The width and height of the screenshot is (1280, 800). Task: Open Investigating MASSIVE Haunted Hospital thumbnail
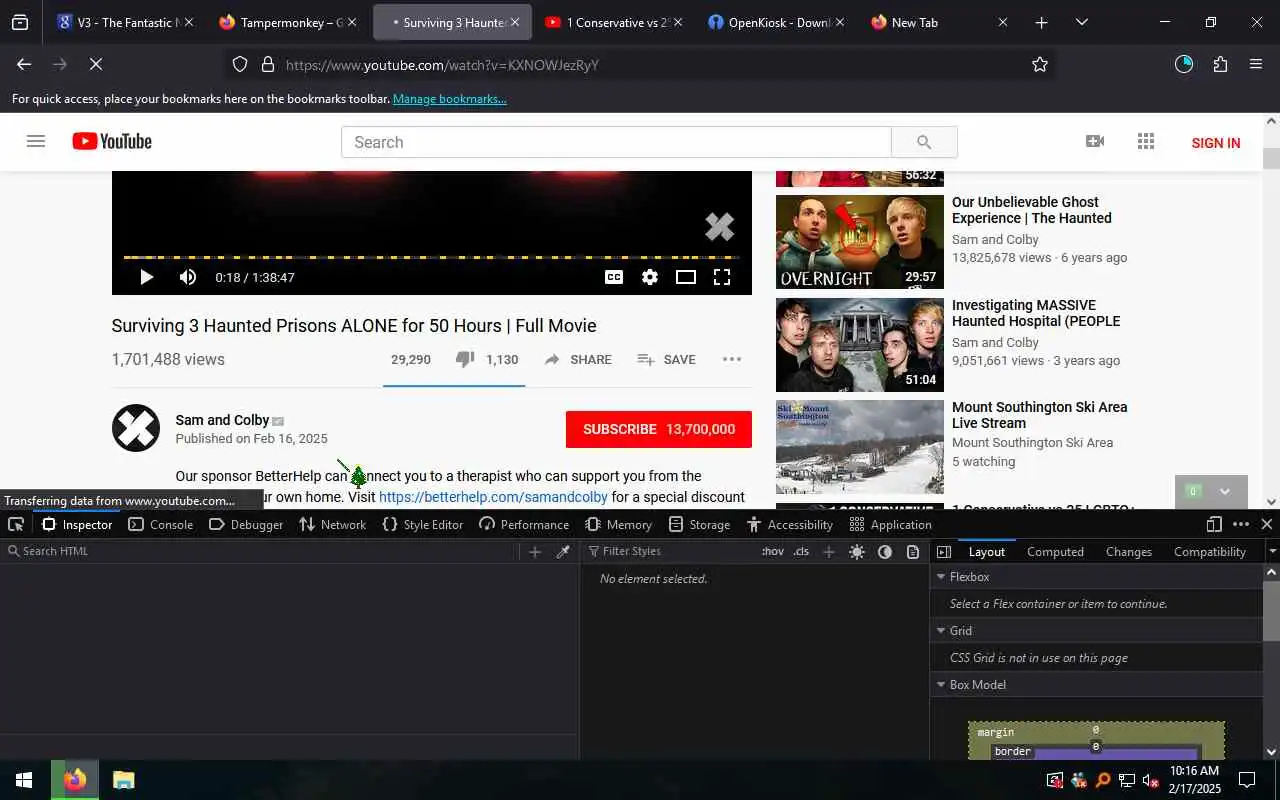pyautogui.click(x=860, y=345)
